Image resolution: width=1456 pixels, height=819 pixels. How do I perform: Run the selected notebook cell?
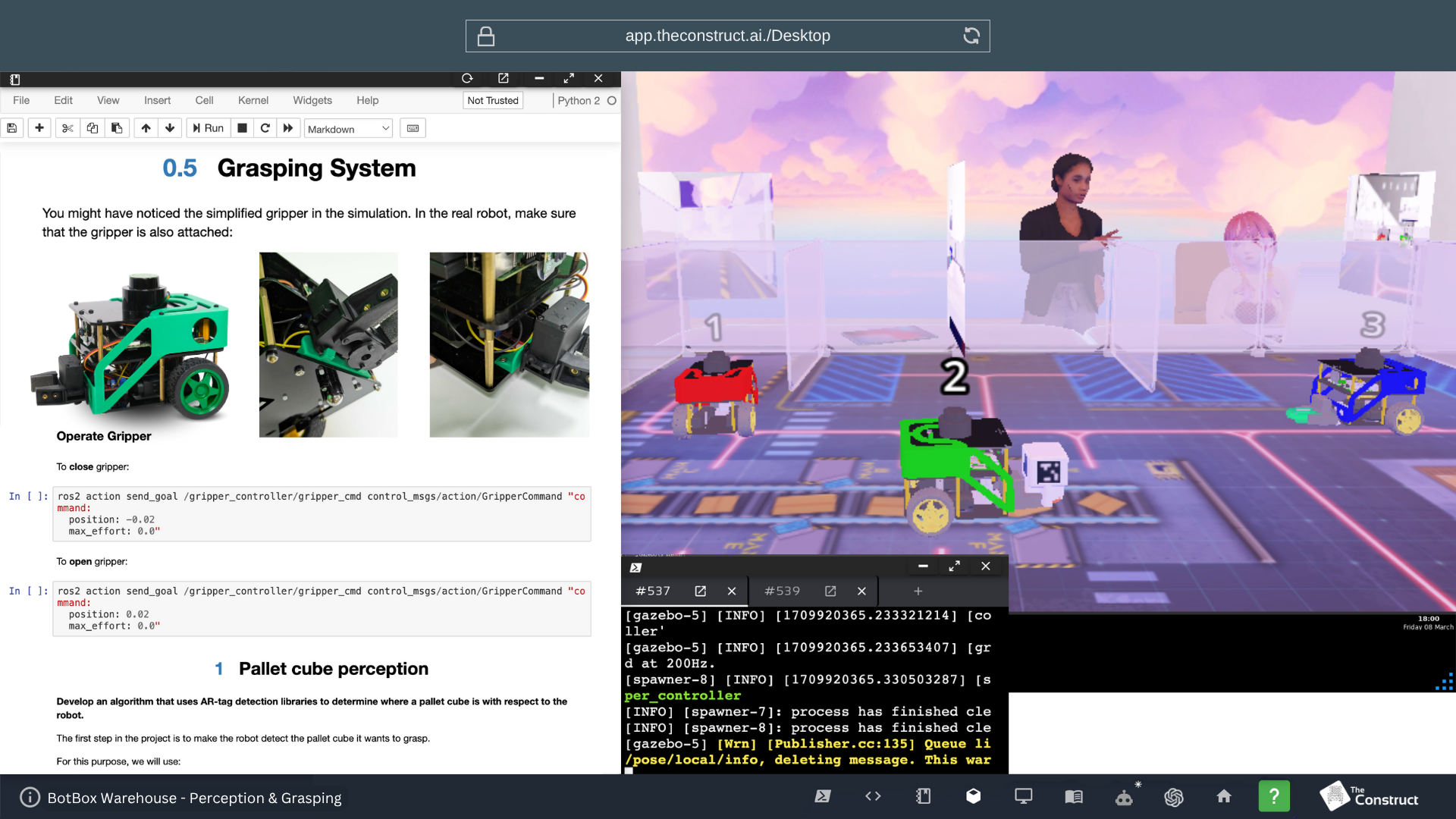tap(208, 128)
